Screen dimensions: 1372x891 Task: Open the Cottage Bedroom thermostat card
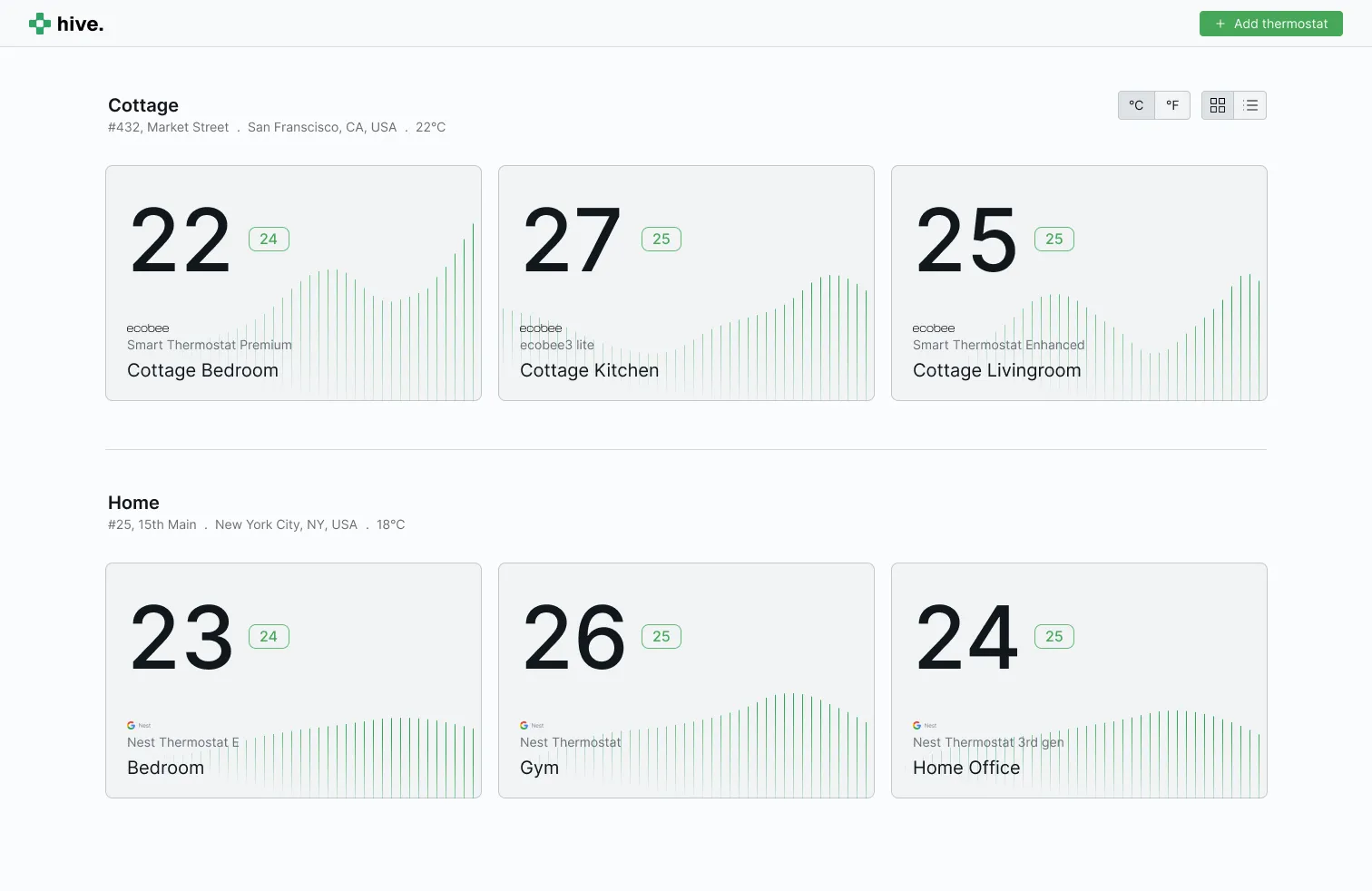[x=293, y=283]
